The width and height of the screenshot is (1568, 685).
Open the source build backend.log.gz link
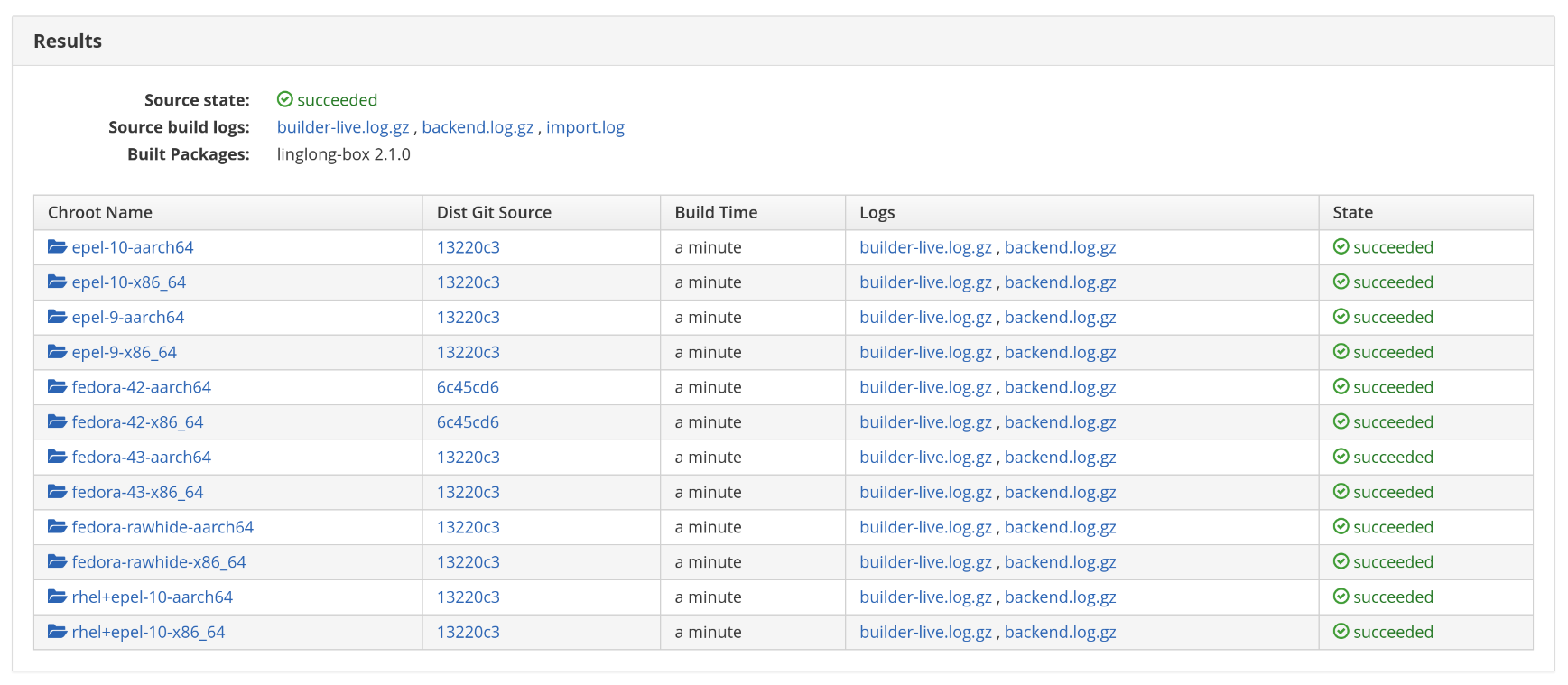coord(478,127)
